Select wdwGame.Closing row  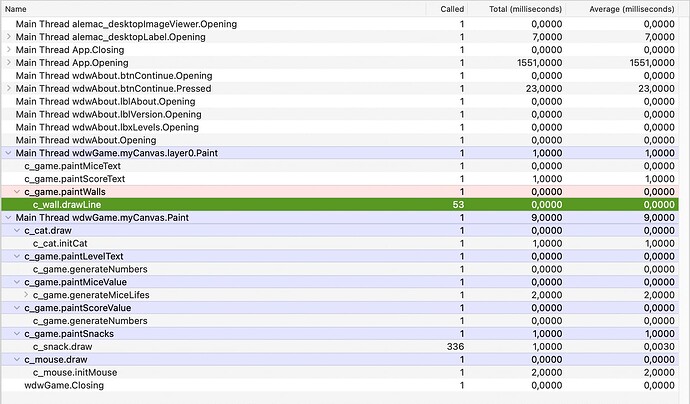[x=340, y=386]
